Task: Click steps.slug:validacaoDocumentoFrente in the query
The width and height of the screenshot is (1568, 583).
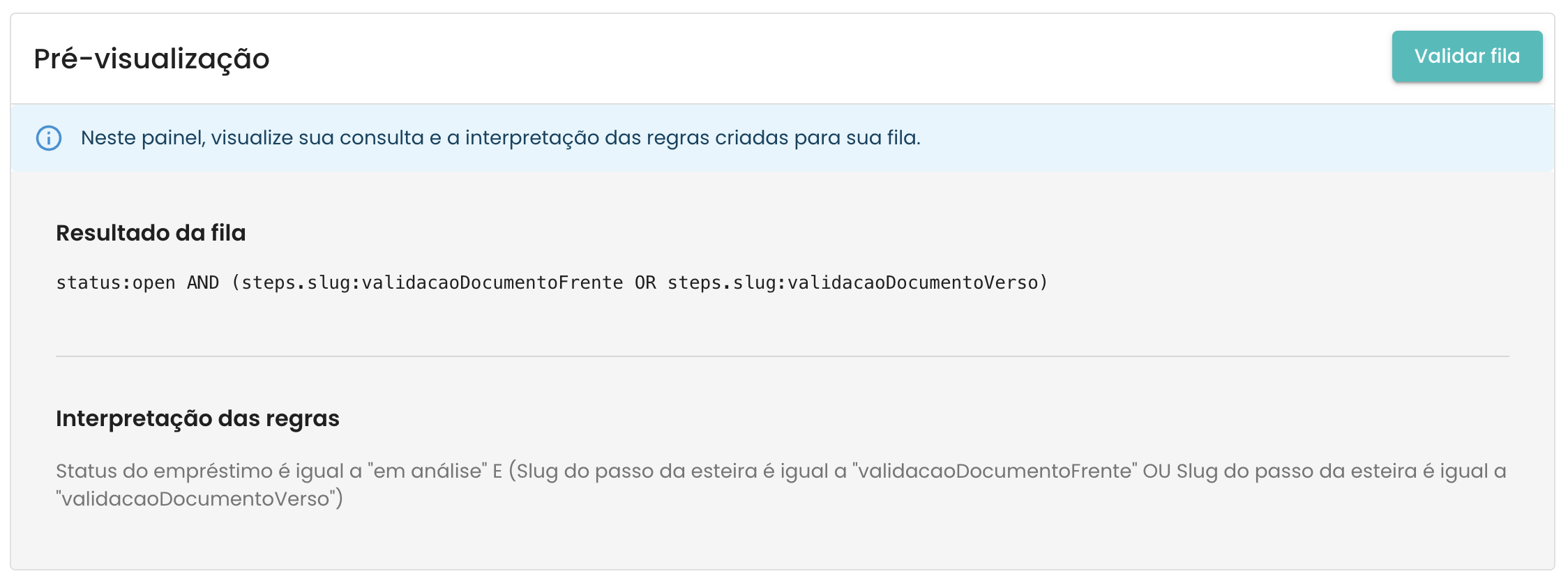Action: (x=432, y=282)
